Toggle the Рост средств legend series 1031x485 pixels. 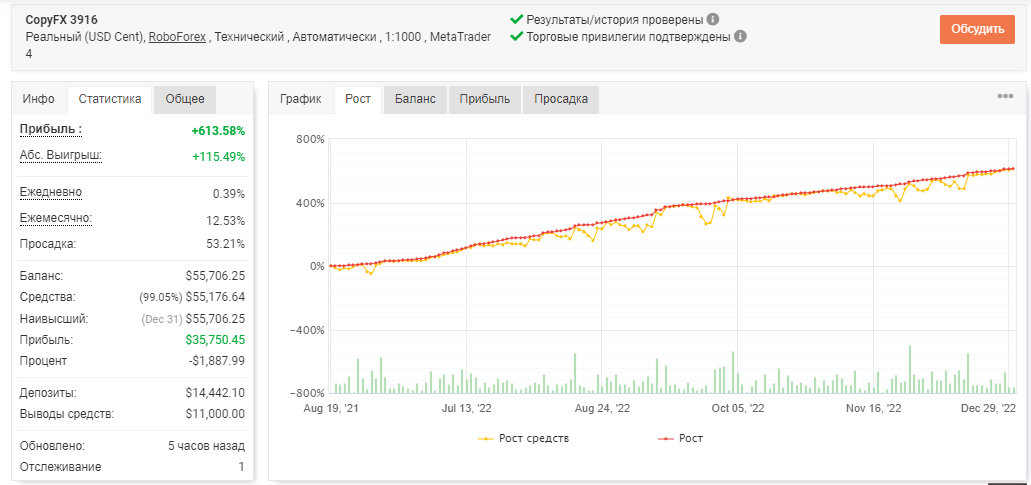tap(523, 438)
